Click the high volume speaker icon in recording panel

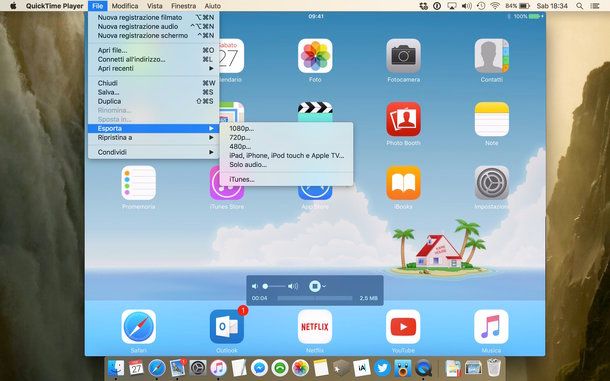[x=293, y=286]
